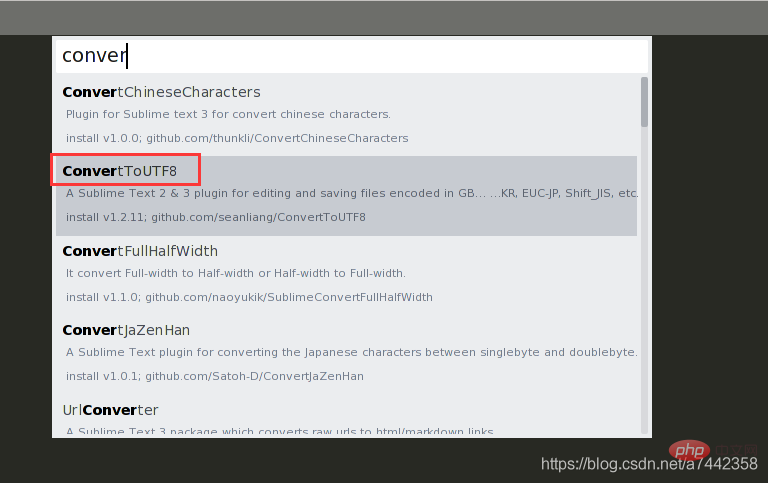Click the package list scrollbar thumb

(x=644, y=102)
